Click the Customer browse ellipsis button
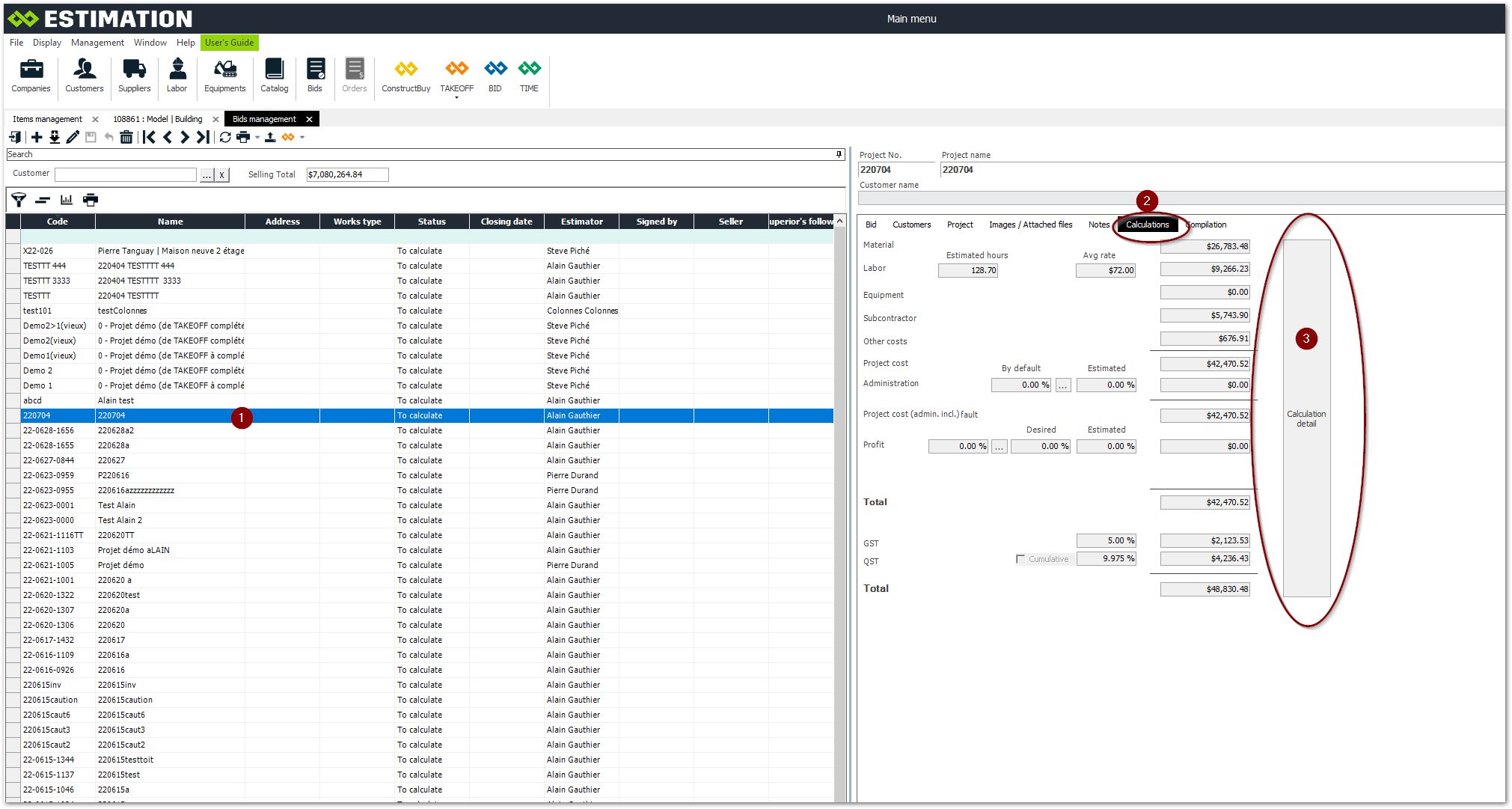 click(207, 174)
